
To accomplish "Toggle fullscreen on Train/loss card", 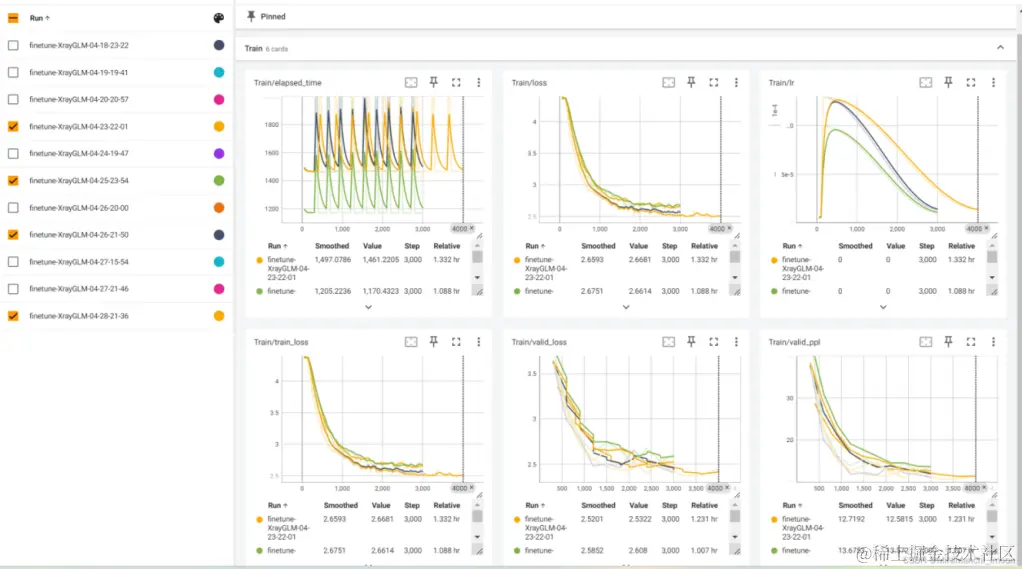I will pyautogui.click(x=714, y=82).
